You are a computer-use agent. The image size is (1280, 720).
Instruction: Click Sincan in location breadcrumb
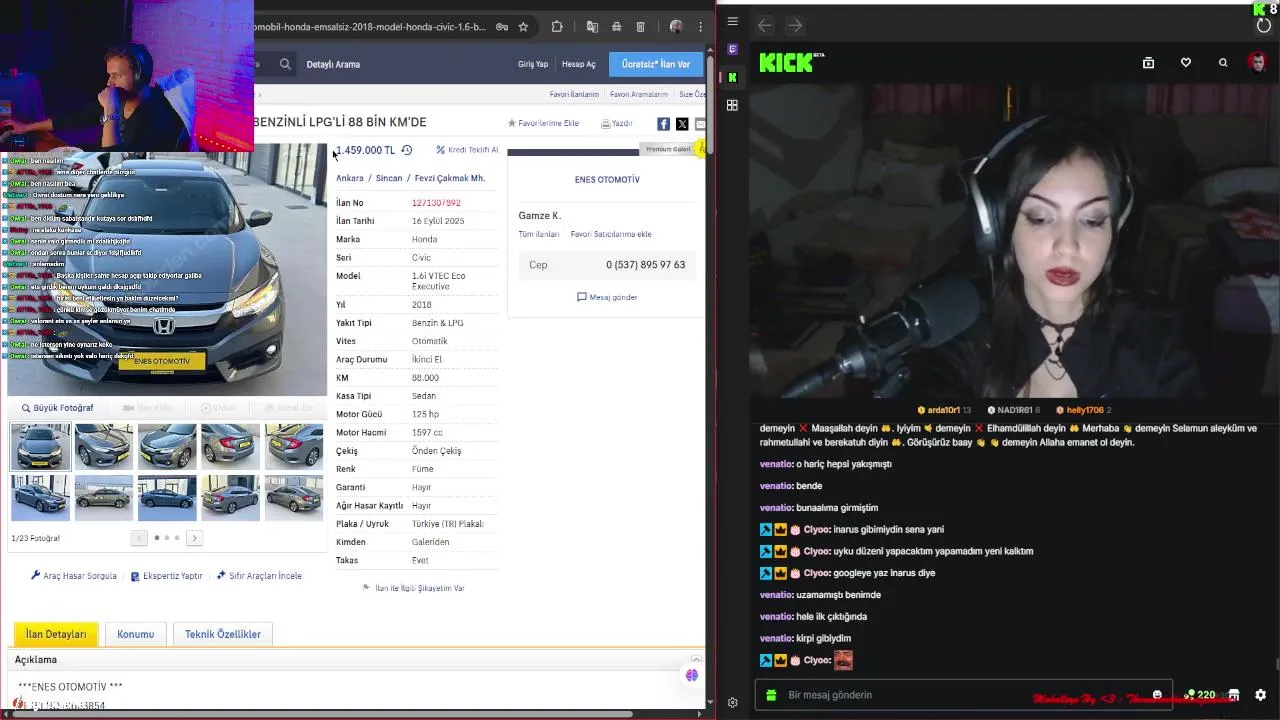click(x=389, y=178)
